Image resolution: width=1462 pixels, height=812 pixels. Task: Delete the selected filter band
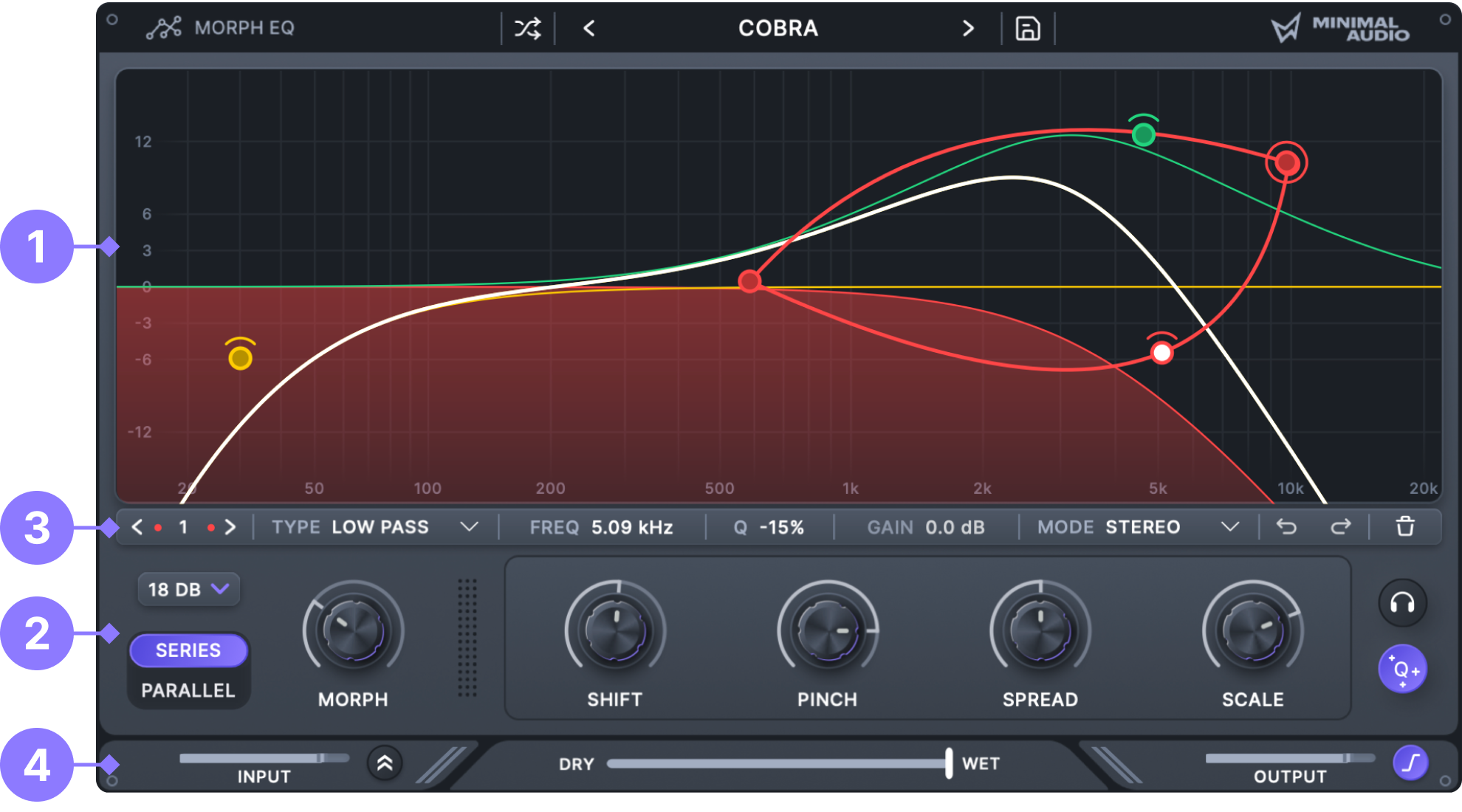coord(1405,526)
